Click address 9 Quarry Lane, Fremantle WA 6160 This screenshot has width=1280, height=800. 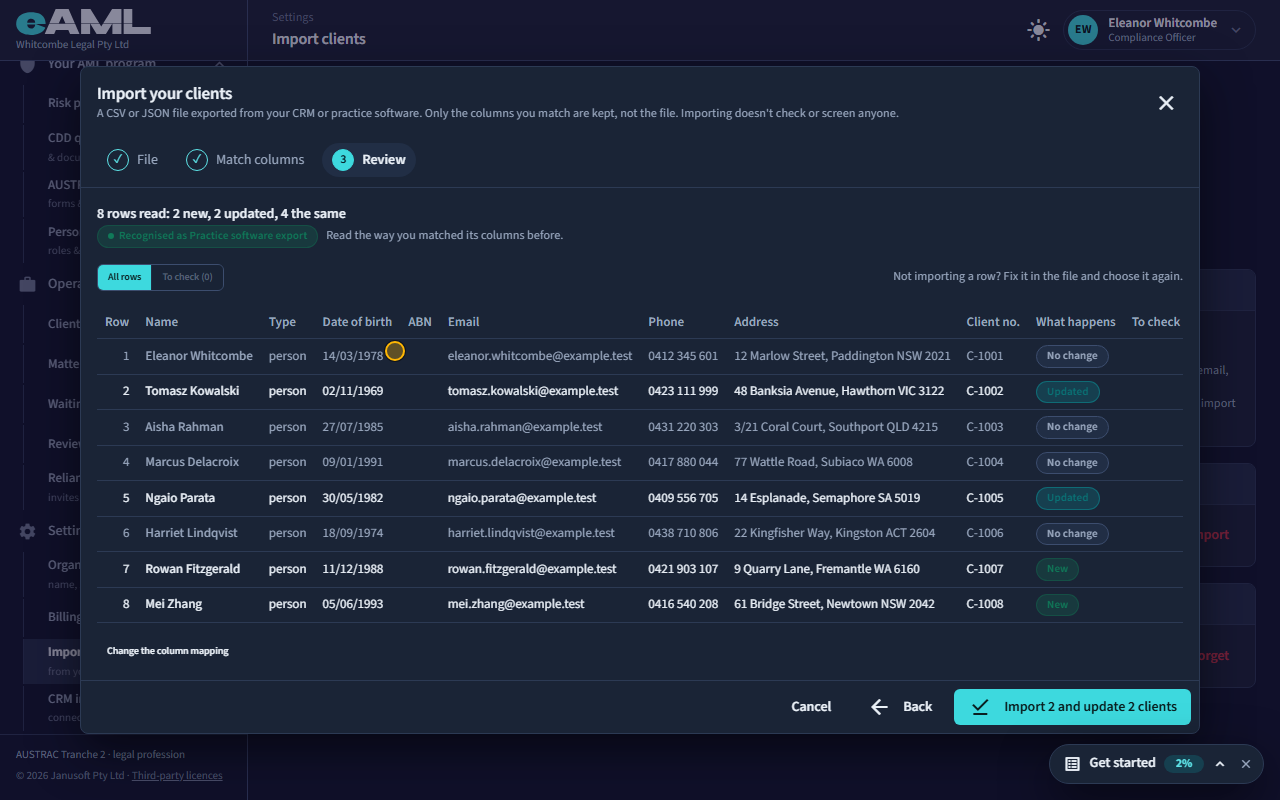click(827, 569)
